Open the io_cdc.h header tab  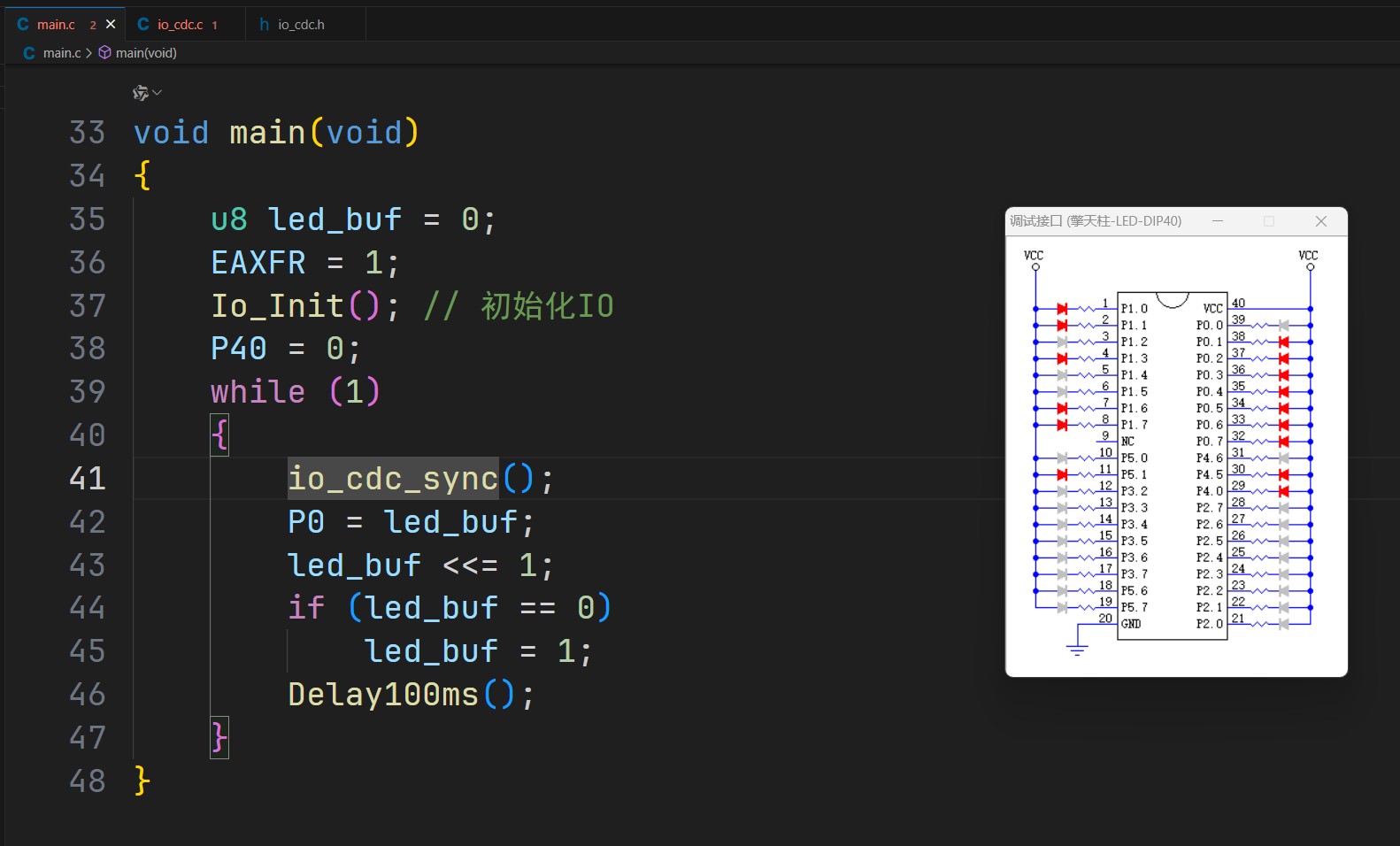coord(301,25)
